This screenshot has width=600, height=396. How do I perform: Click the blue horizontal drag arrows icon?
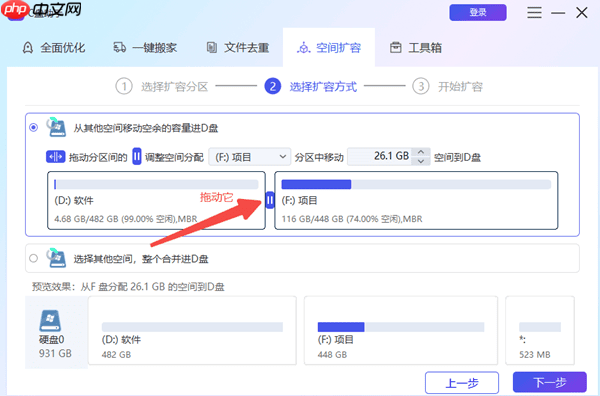tap(55, 157)
